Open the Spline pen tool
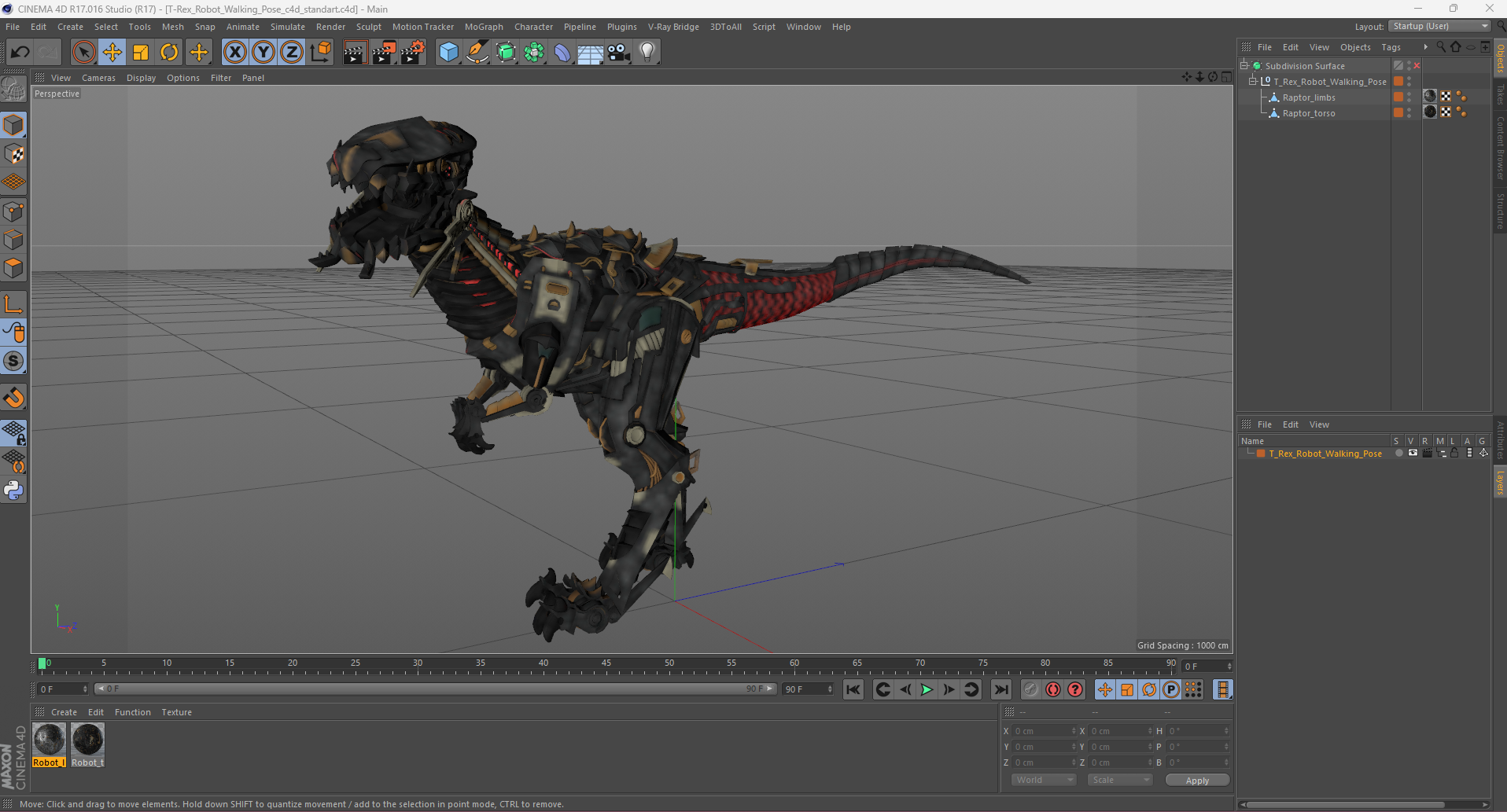This screenshot has height=812, width=1507. point(477,52)
